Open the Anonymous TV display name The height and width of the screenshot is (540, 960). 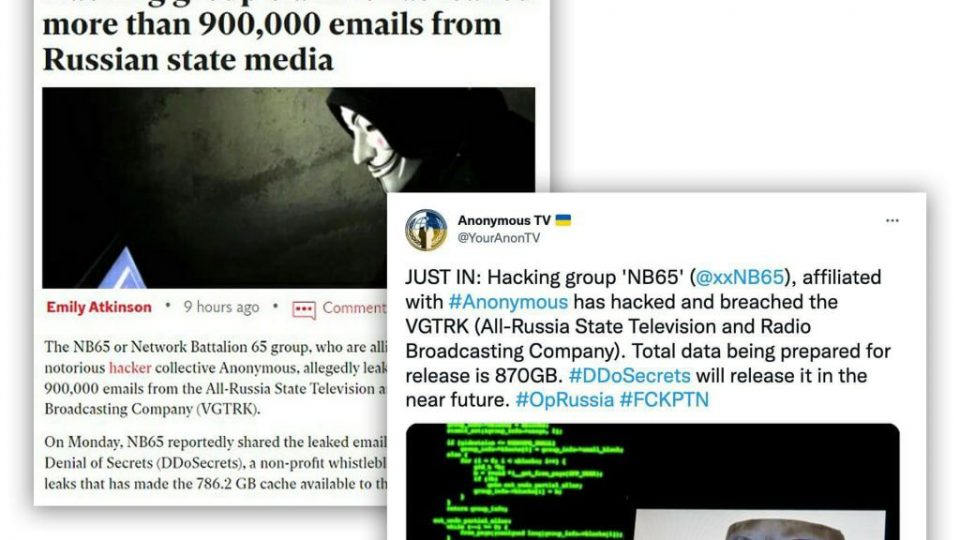tap(504, 220)
